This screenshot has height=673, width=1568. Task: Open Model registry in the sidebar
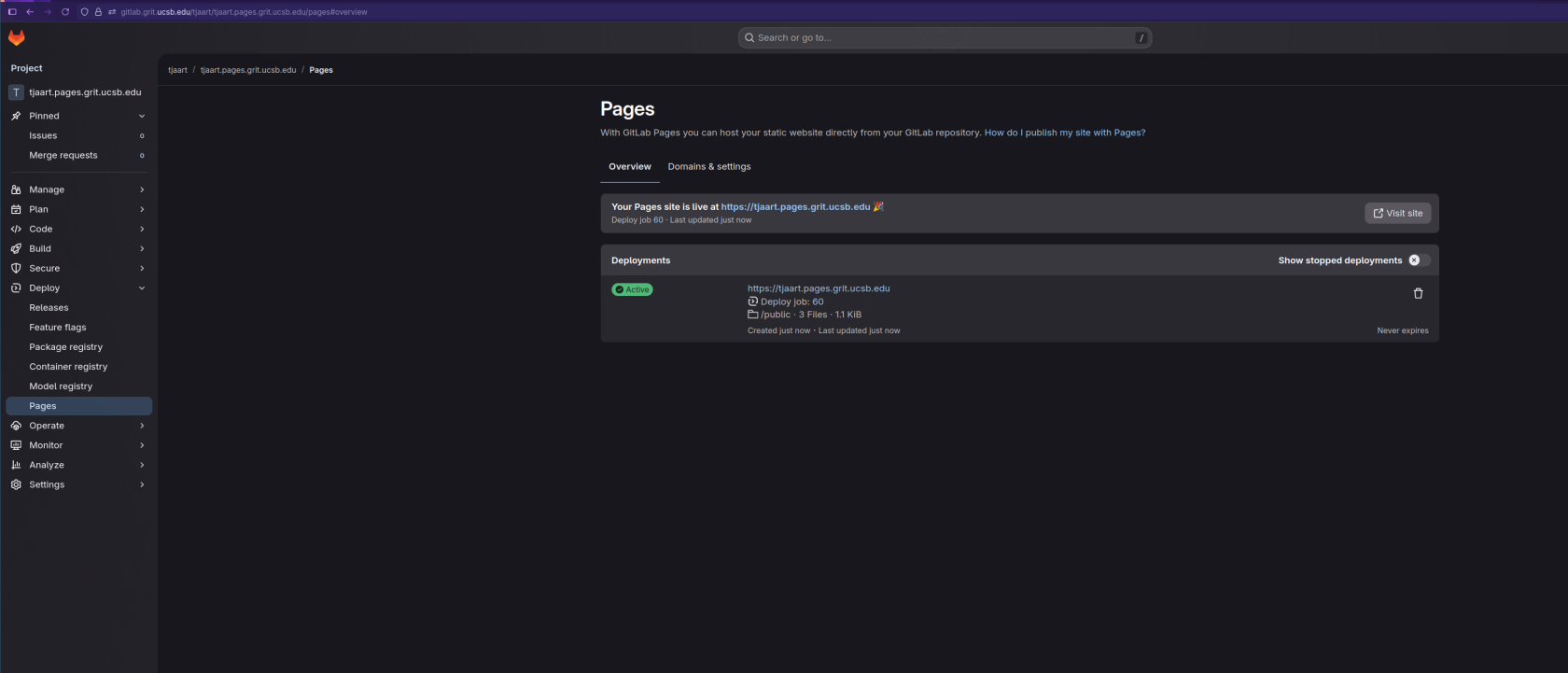[x=78, y=386]
